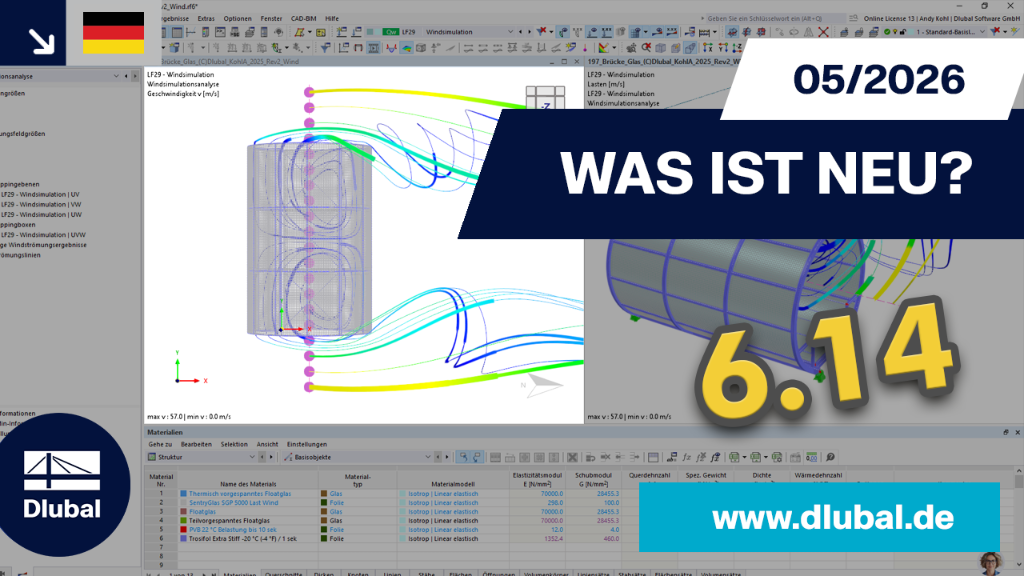Click previous arrow beside Struktur dropdown
1024x576 pixels.
tap(262, 457)
